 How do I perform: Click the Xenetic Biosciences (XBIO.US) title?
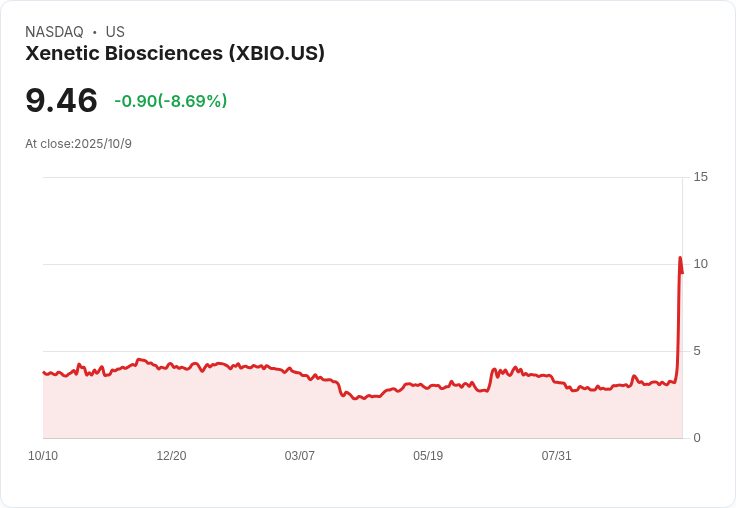[x=175, y=53]
